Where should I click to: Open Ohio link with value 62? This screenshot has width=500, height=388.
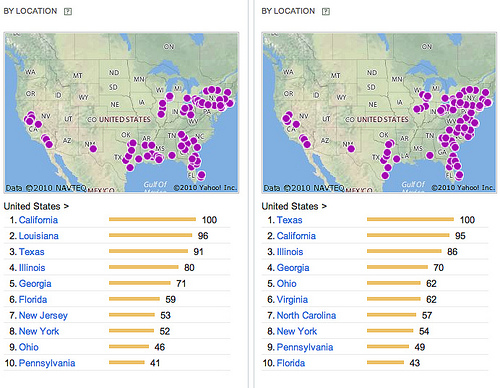pos(287,284)
